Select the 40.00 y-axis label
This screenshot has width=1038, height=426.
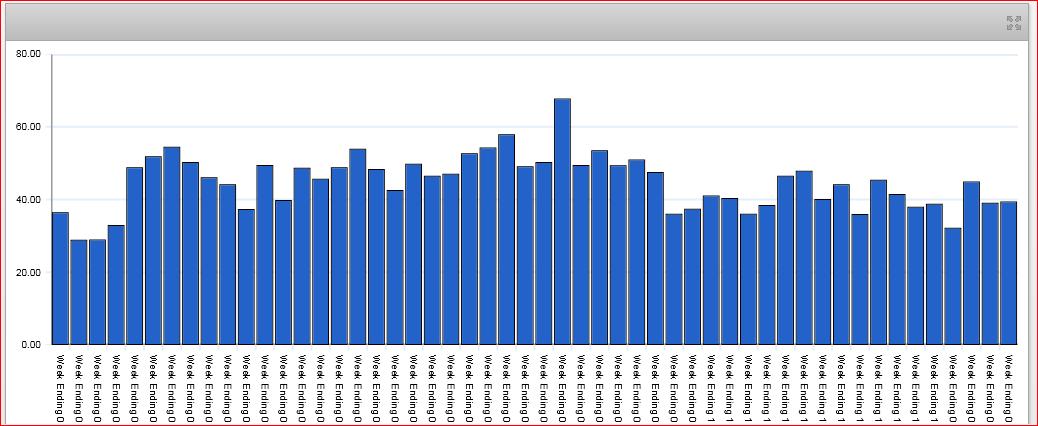coord(28,200)
